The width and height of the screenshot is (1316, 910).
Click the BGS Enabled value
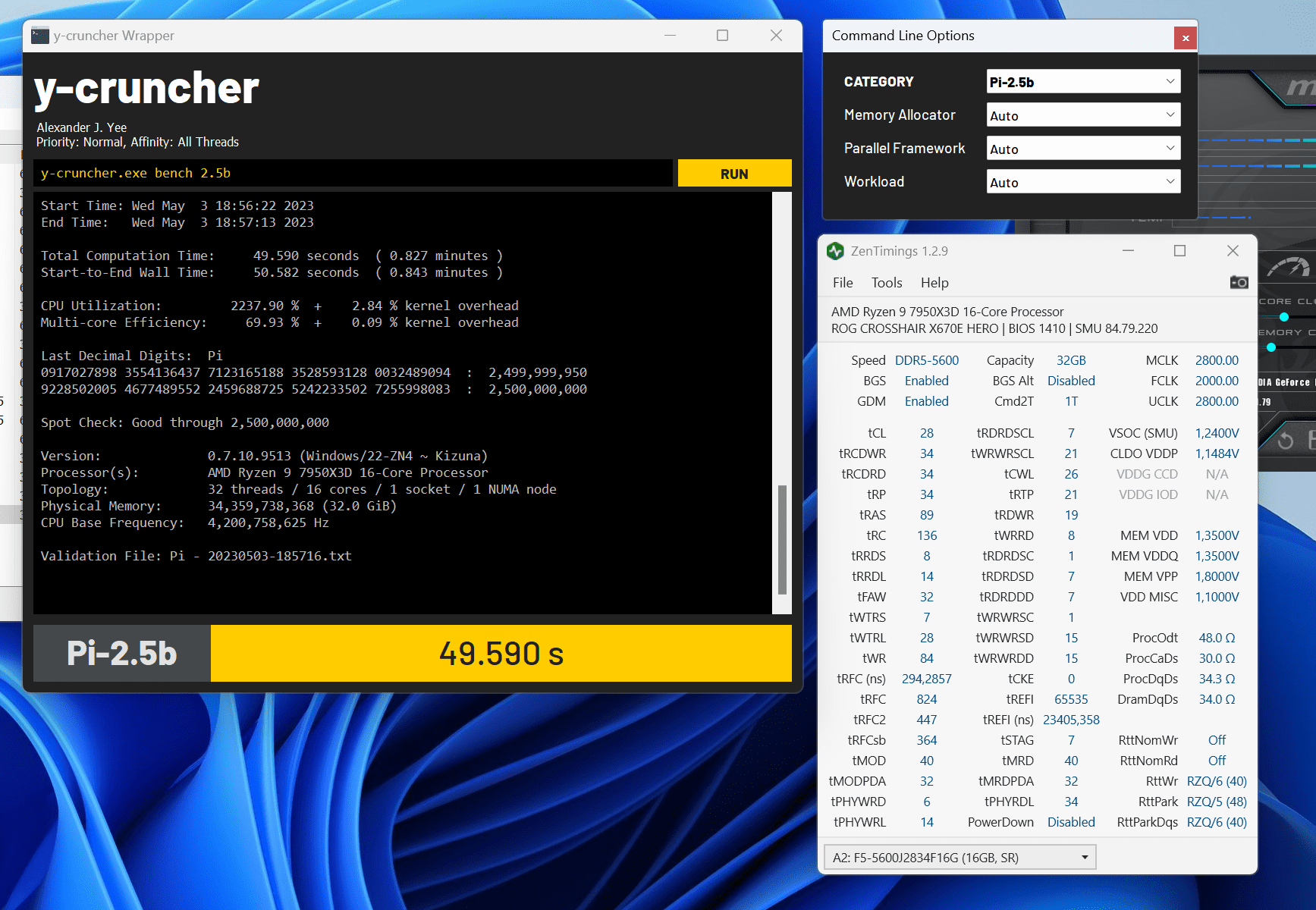(x=927, y=381)
